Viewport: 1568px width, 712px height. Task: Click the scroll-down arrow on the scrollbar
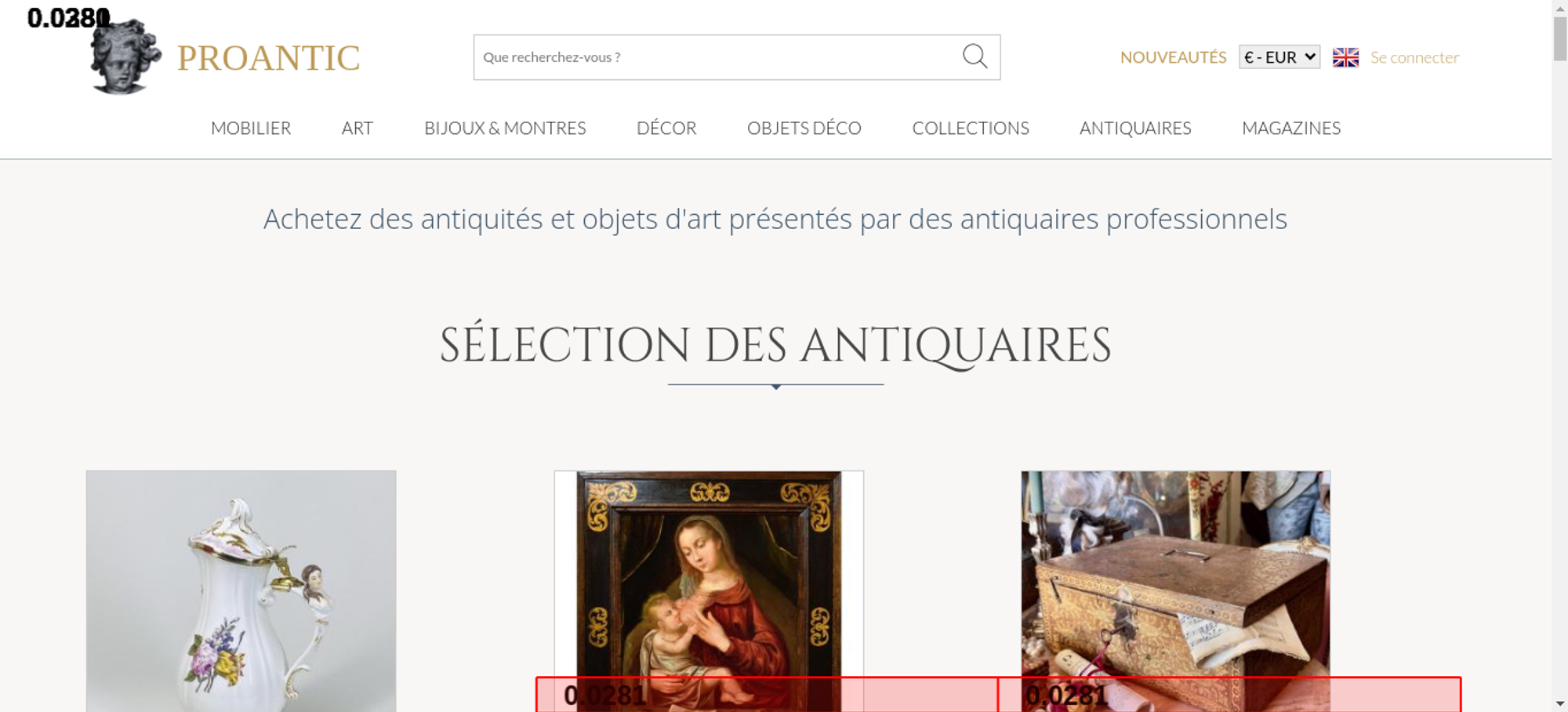[x=1560, y=703]
